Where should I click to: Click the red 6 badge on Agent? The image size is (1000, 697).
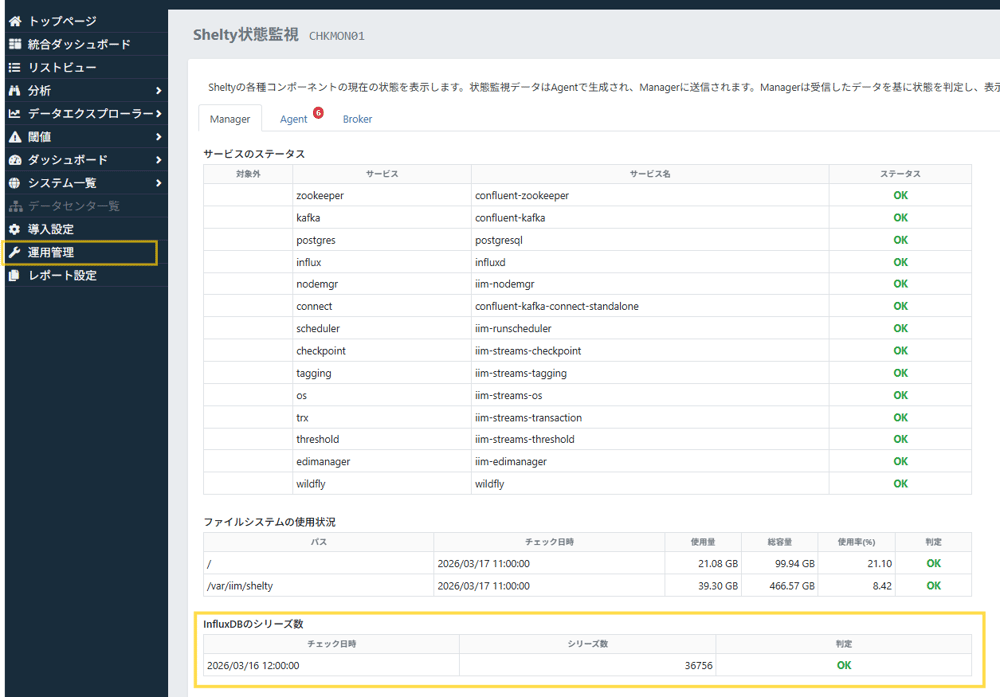(318, 113)
